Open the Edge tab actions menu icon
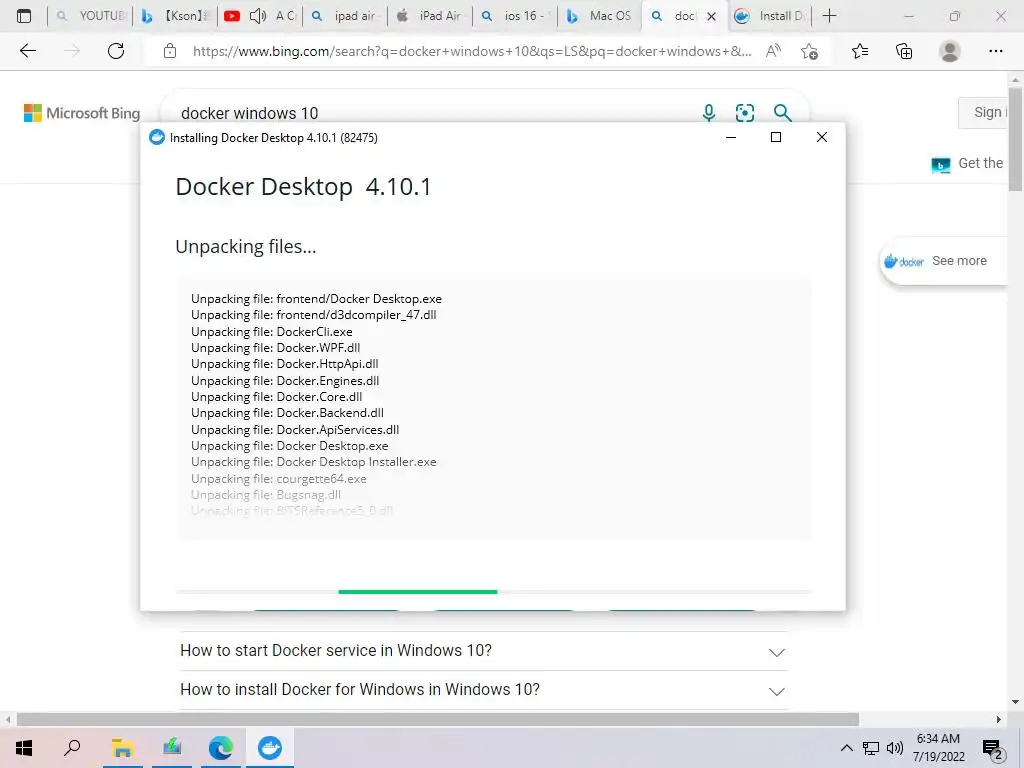 (x=24, y=16)
